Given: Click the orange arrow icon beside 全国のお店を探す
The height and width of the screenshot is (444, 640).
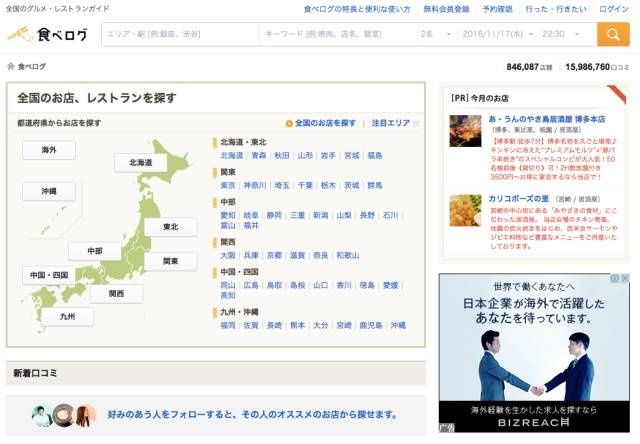Looking at the screenshot, I should [x=289, y=123].
